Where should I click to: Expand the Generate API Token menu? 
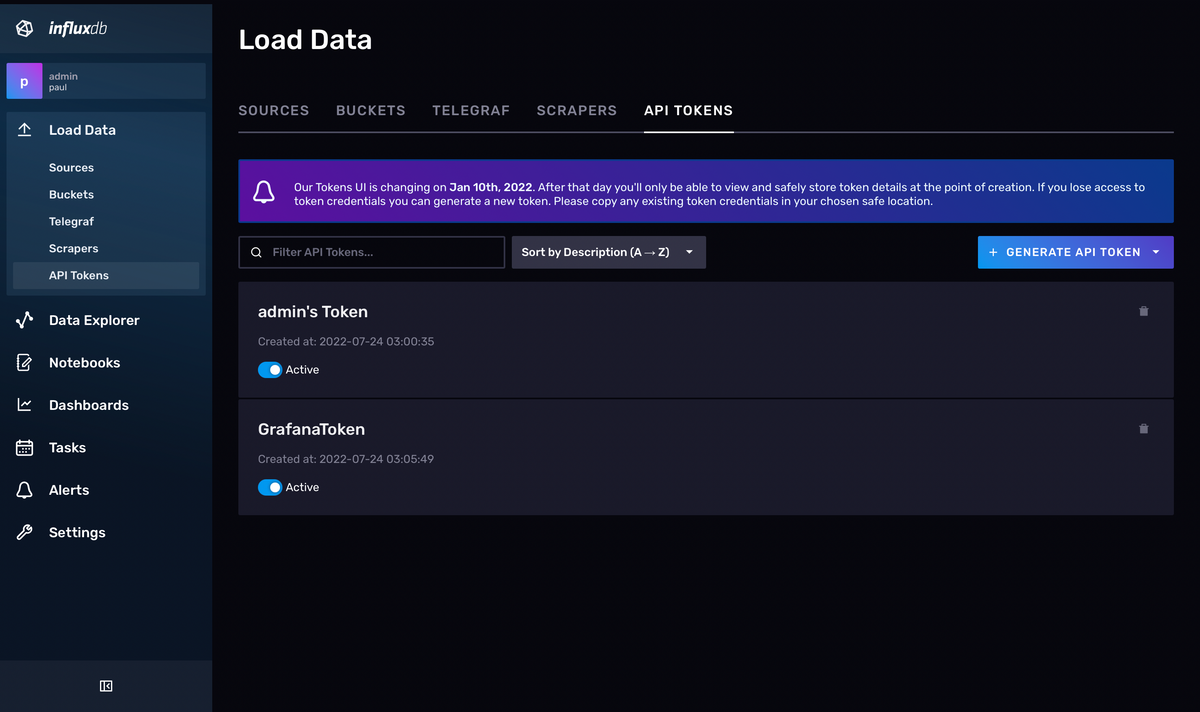(x=1156, y=253)
